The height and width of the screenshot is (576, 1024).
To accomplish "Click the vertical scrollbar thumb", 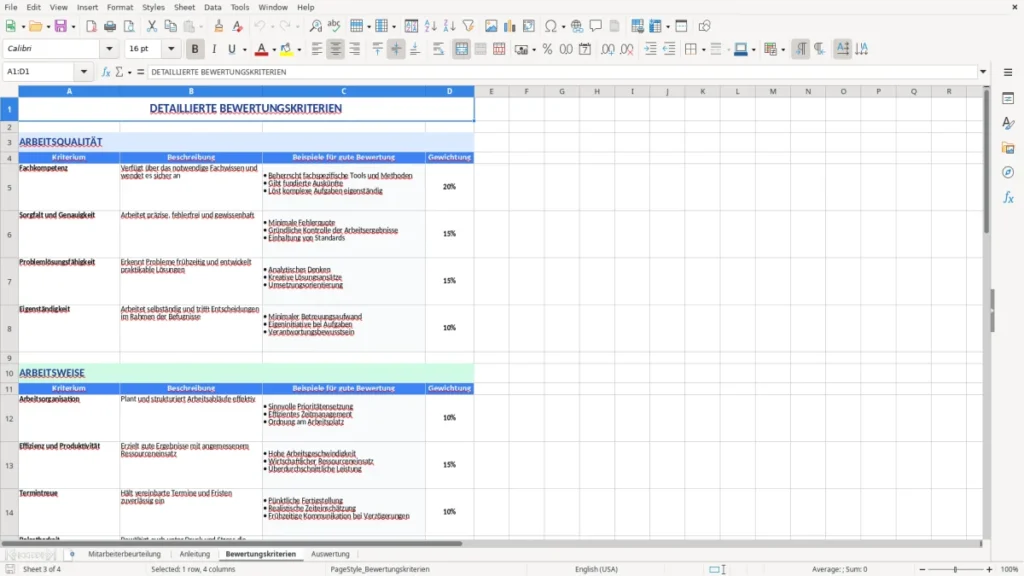I will [986, 163].
